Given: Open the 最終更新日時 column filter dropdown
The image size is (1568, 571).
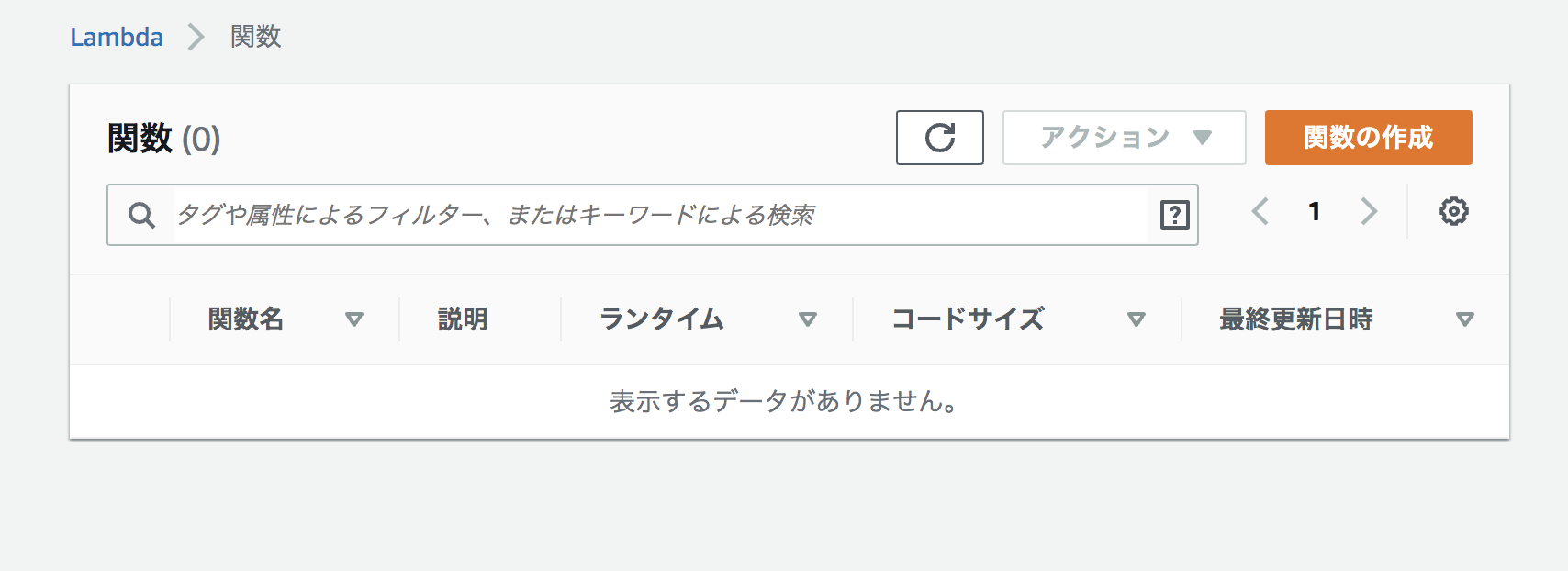Looking at the screenshot, I should coord(1464,319).
